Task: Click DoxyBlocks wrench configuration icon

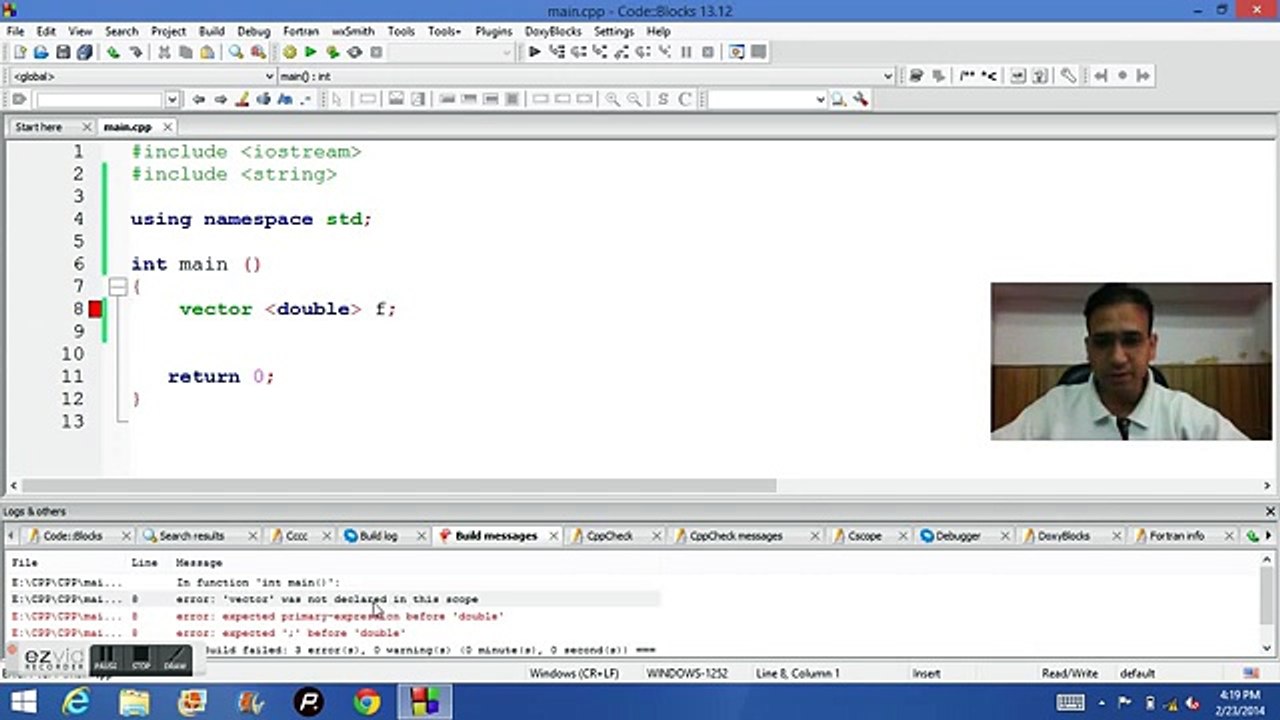Action: click(x=1069, y=76)
